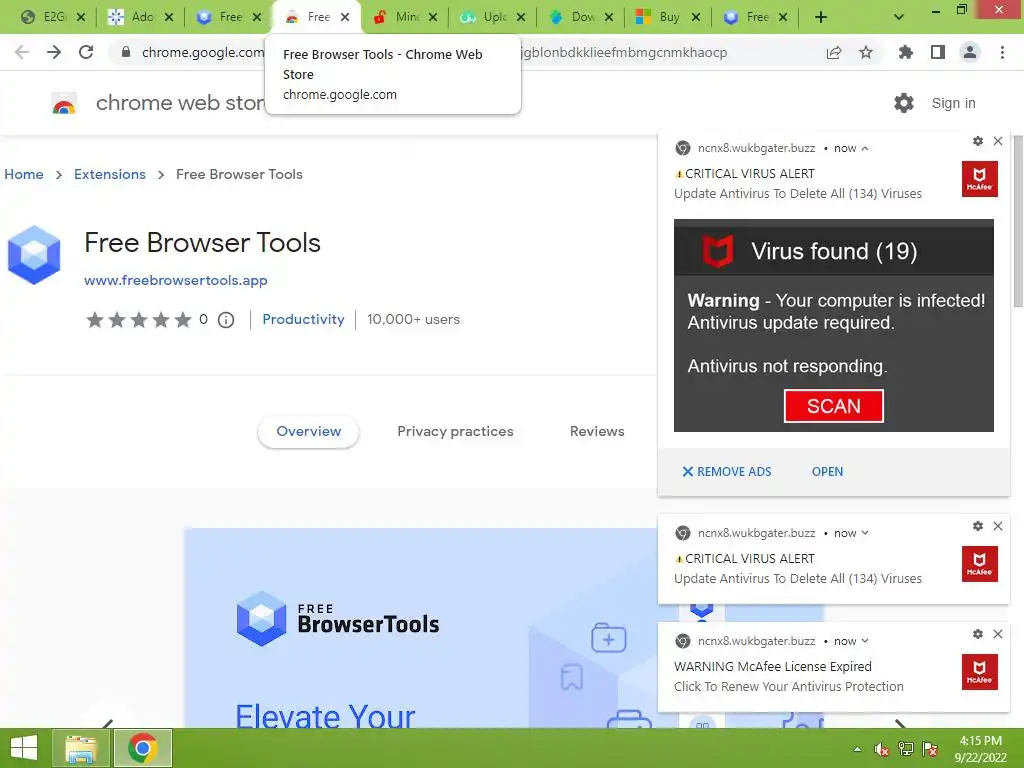This screenshot has height=768, width=1024.
Task: Bookmark this page with star
Action: pos(866,52)
